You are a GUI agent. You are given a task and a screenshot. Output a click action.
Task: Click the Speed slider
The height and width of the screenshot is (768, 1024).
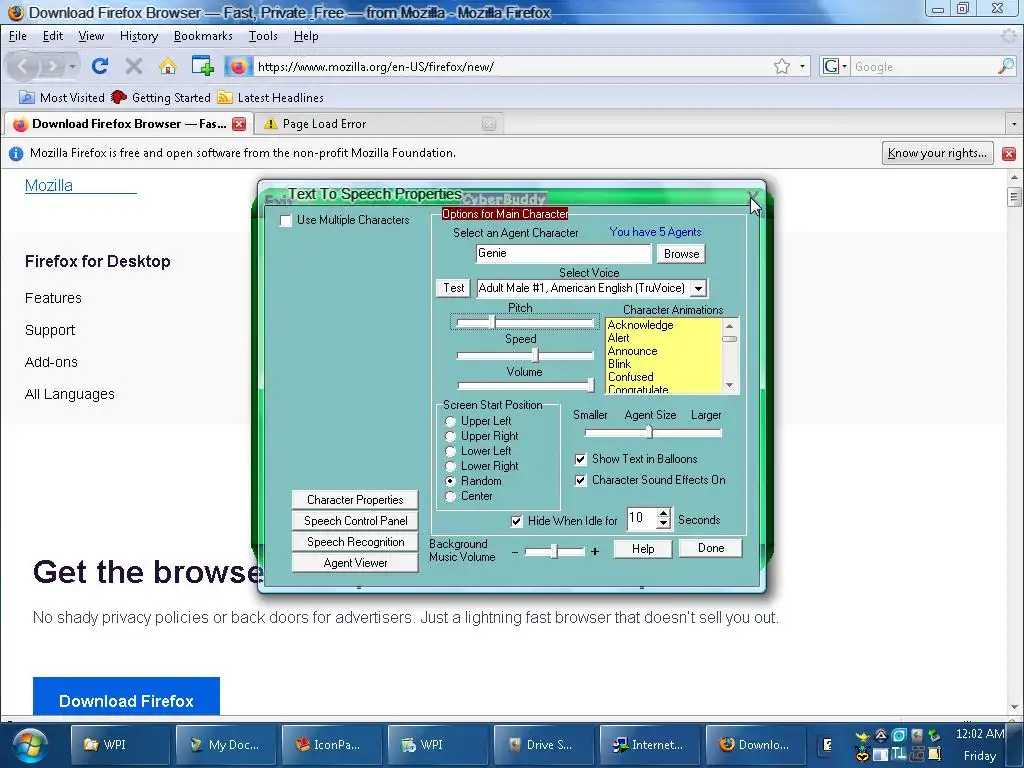525,355
